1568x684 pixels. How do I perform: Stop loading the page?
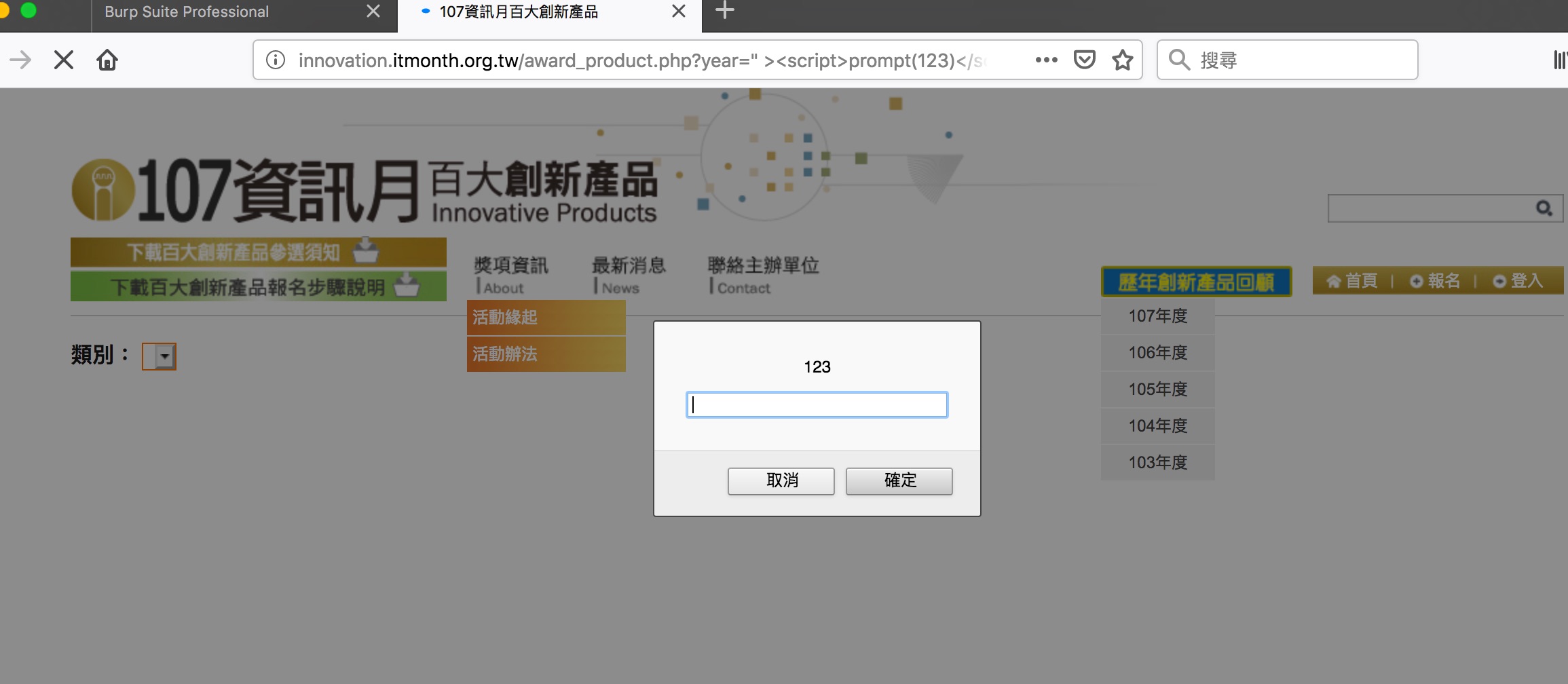tap(64, 60)
